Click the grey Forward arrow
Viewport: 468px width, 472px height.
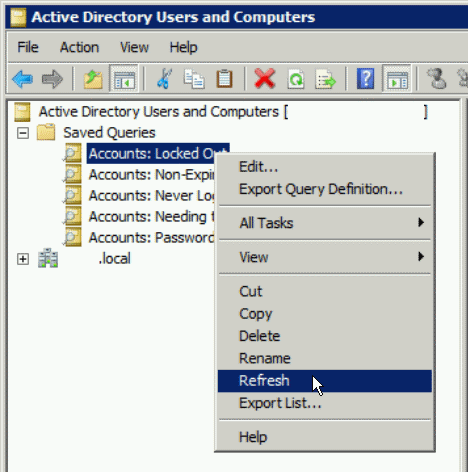point(52,79)
